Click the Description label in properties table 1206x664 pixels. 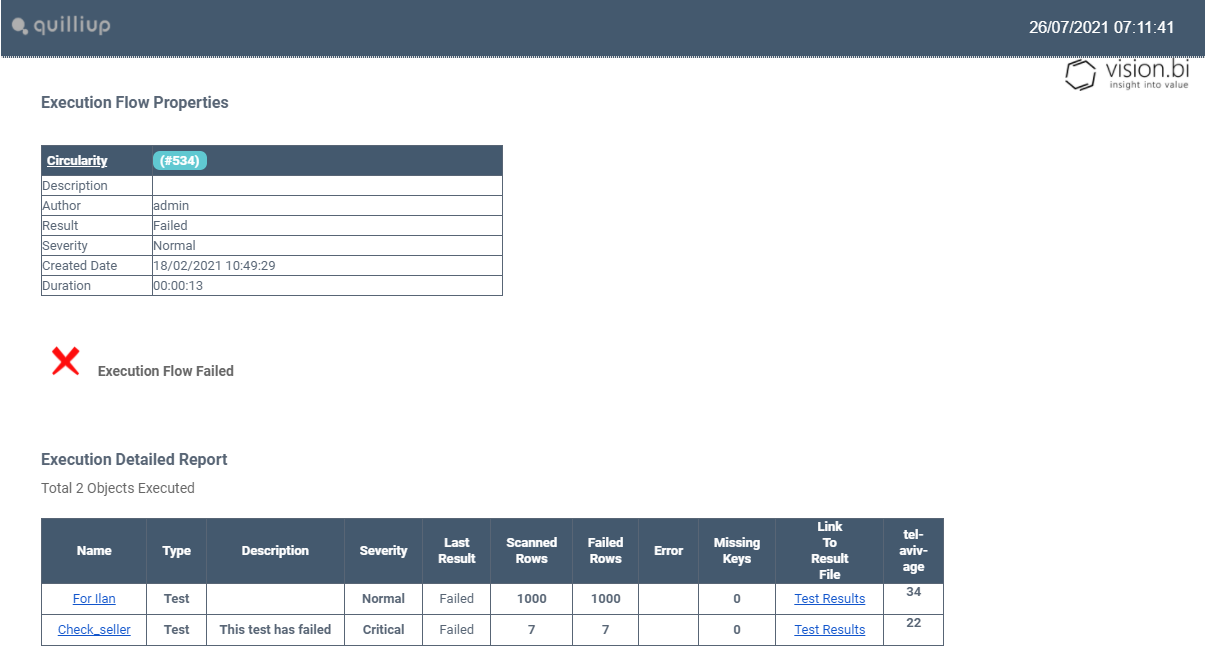point(75,186)
